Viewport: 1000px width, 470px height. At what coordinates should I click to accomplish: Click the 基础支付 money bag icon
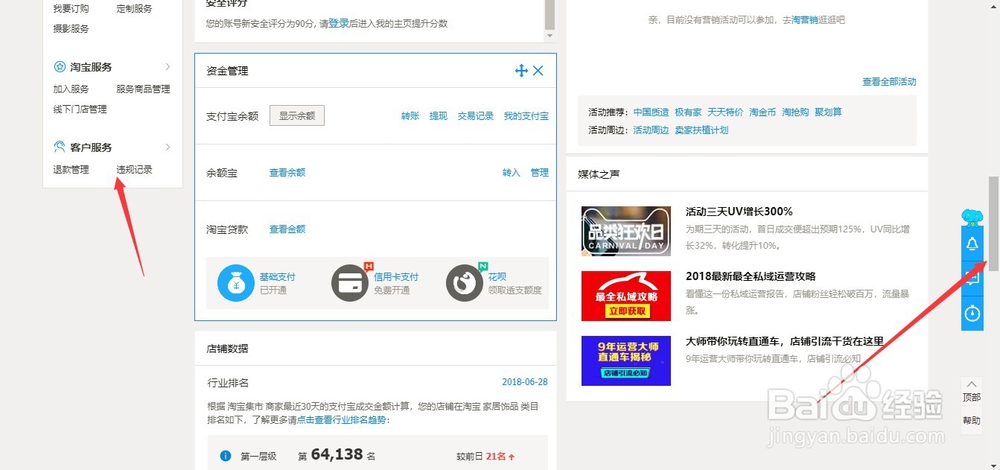pyautogui.click(x=236, y=283)
